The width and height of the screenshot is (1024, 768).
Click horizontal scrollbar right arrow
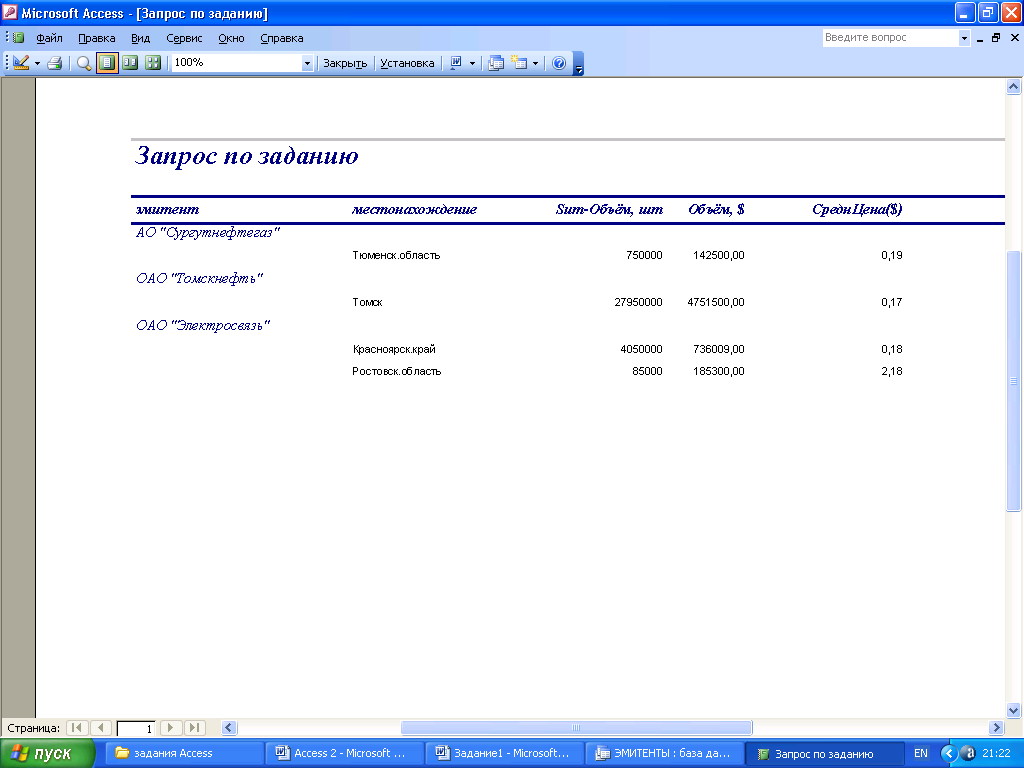pos(996,728)
